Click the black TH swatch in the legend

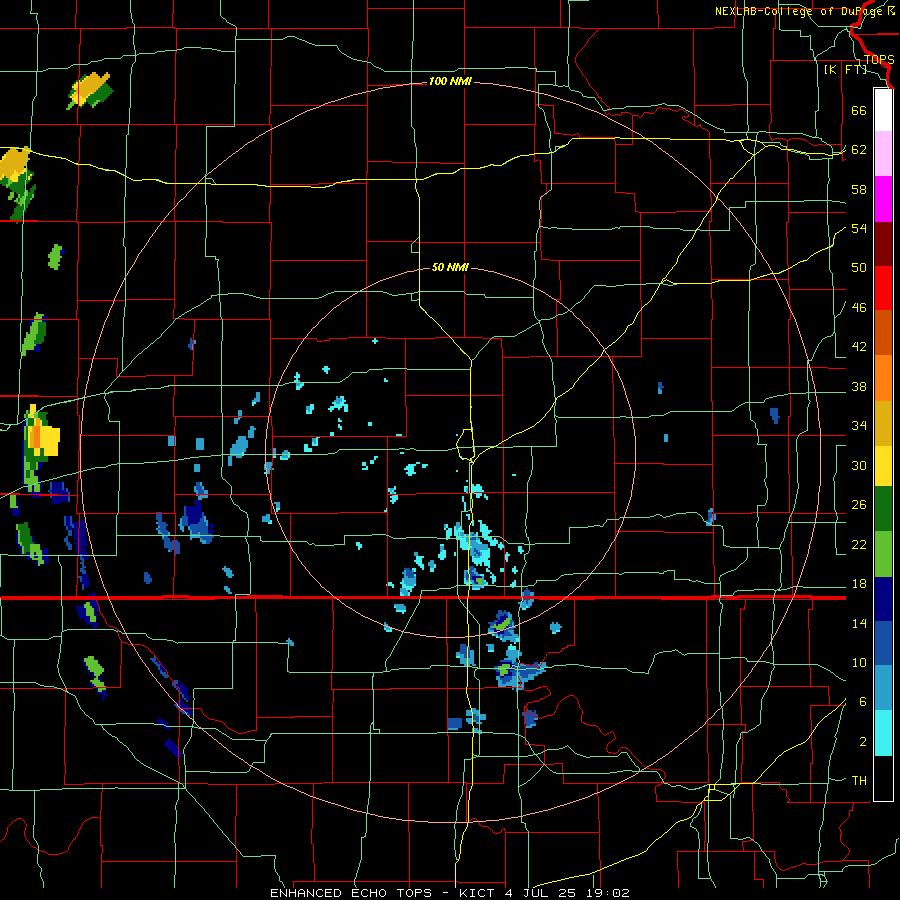tap(883, 778)
